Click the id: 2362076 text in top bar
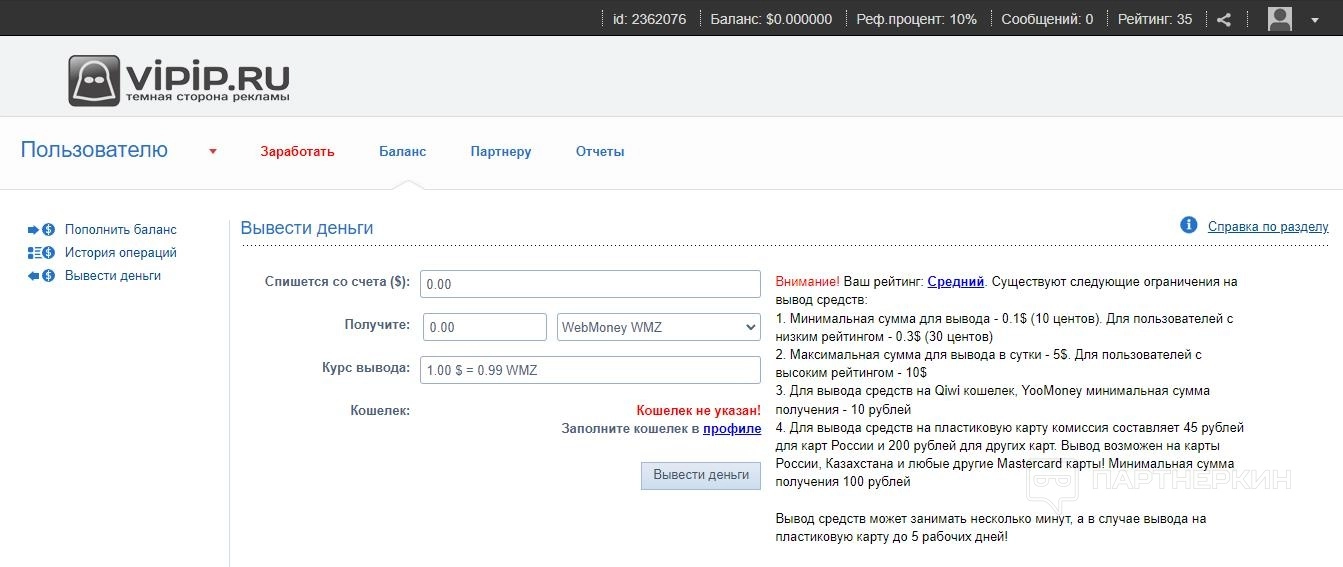1343x567 pixels. (649, 19)
